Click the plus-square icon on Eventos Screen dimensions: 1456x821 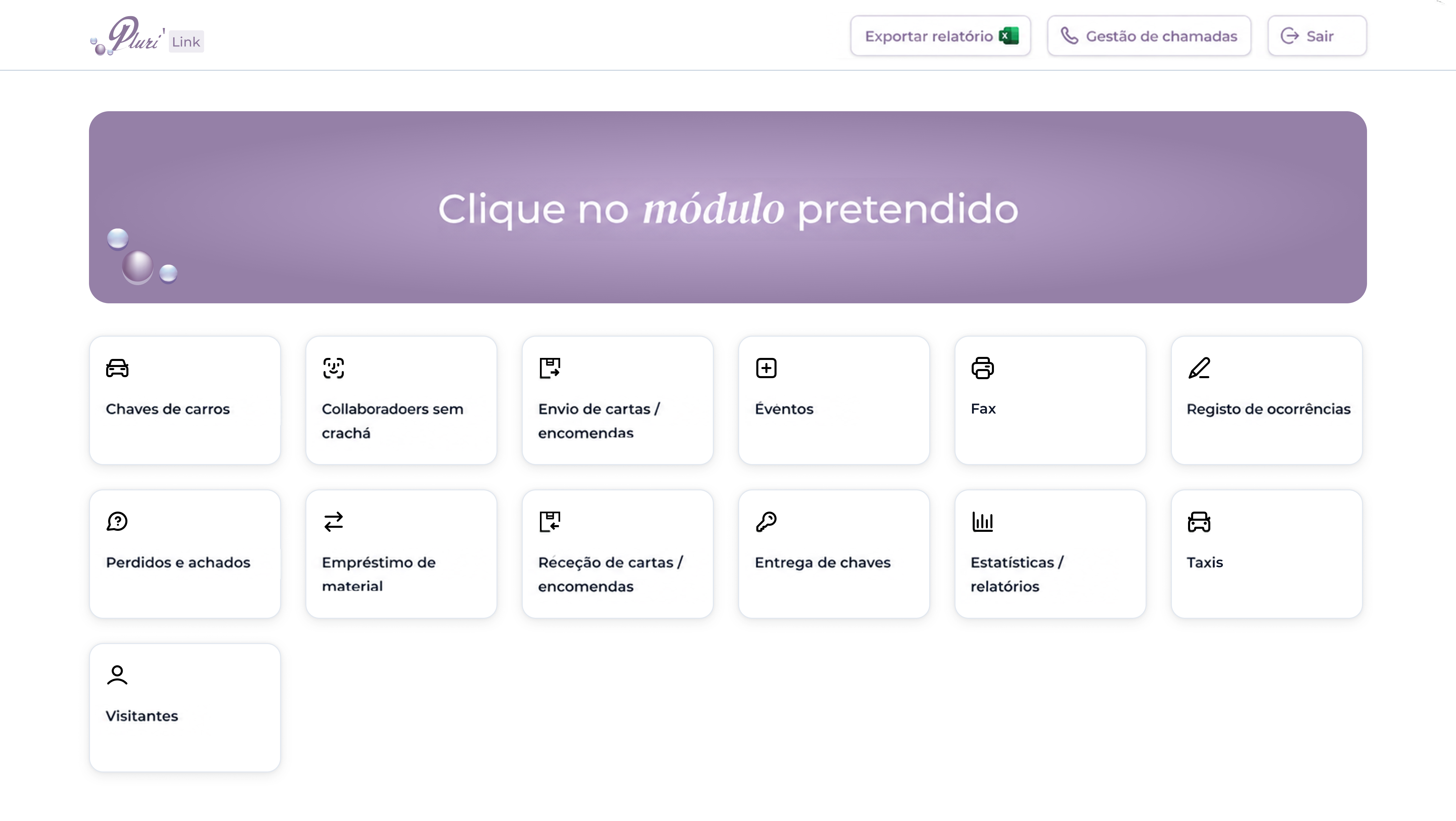pos(766,368)
